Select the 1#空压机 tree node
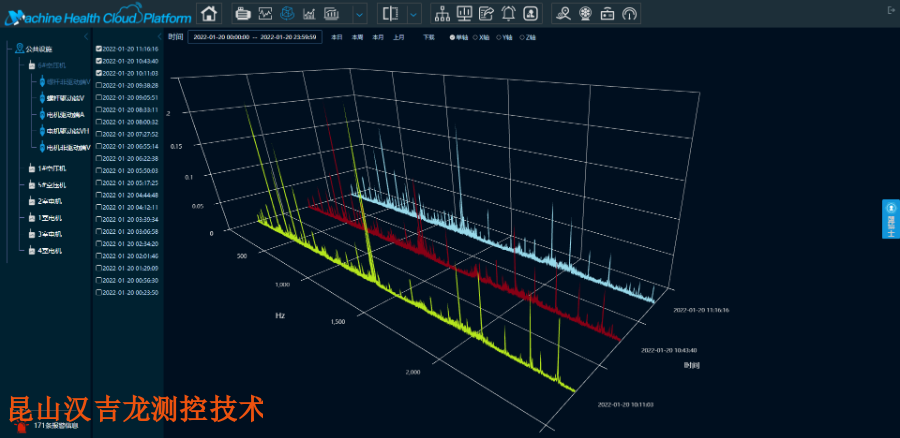This screenshot has width=900, height=438. click(52, 168)
